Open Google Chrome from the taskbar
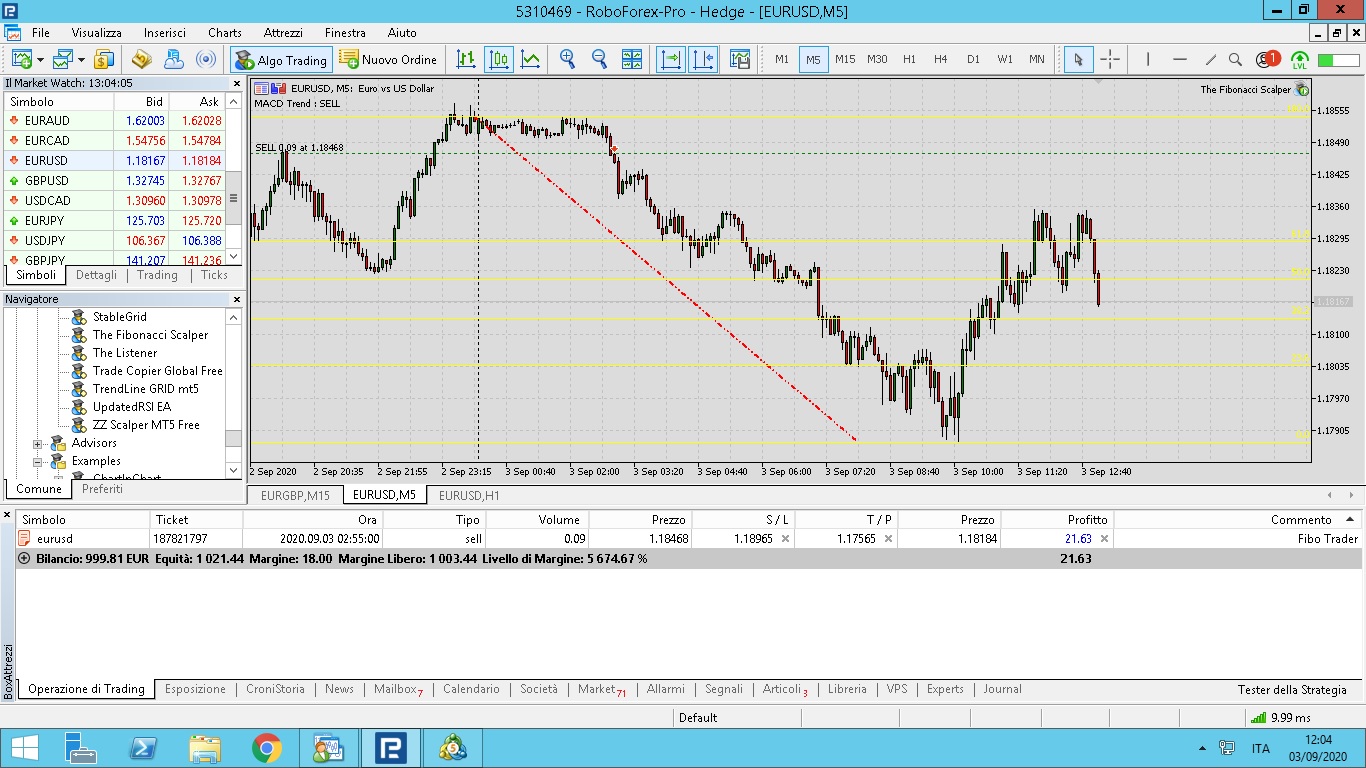Image resolution: width=1366 pixels, height=768 pixels. pos(266,748)
